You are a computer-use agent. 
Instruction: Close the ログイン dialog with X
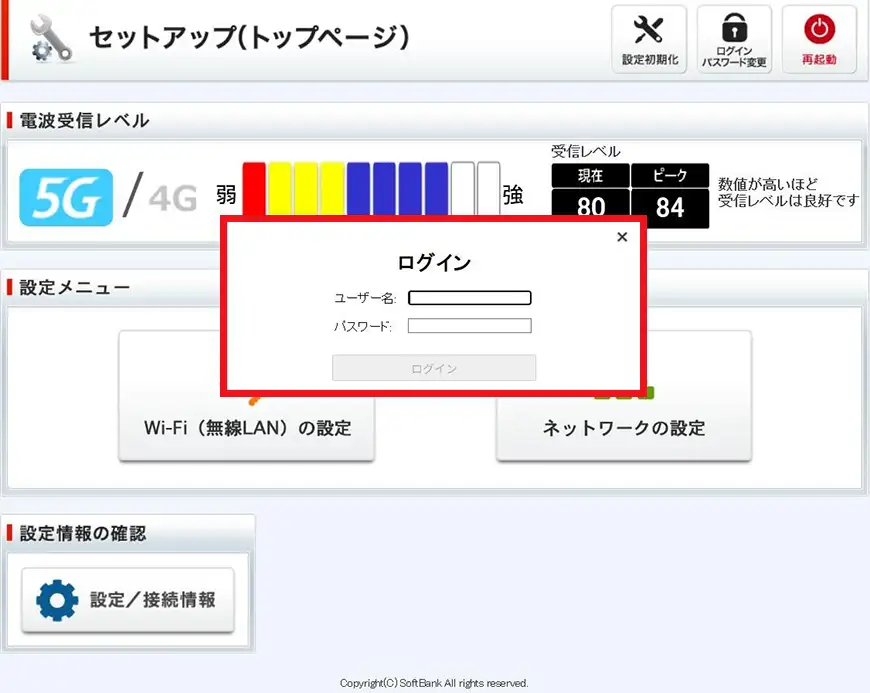point(622,237)
